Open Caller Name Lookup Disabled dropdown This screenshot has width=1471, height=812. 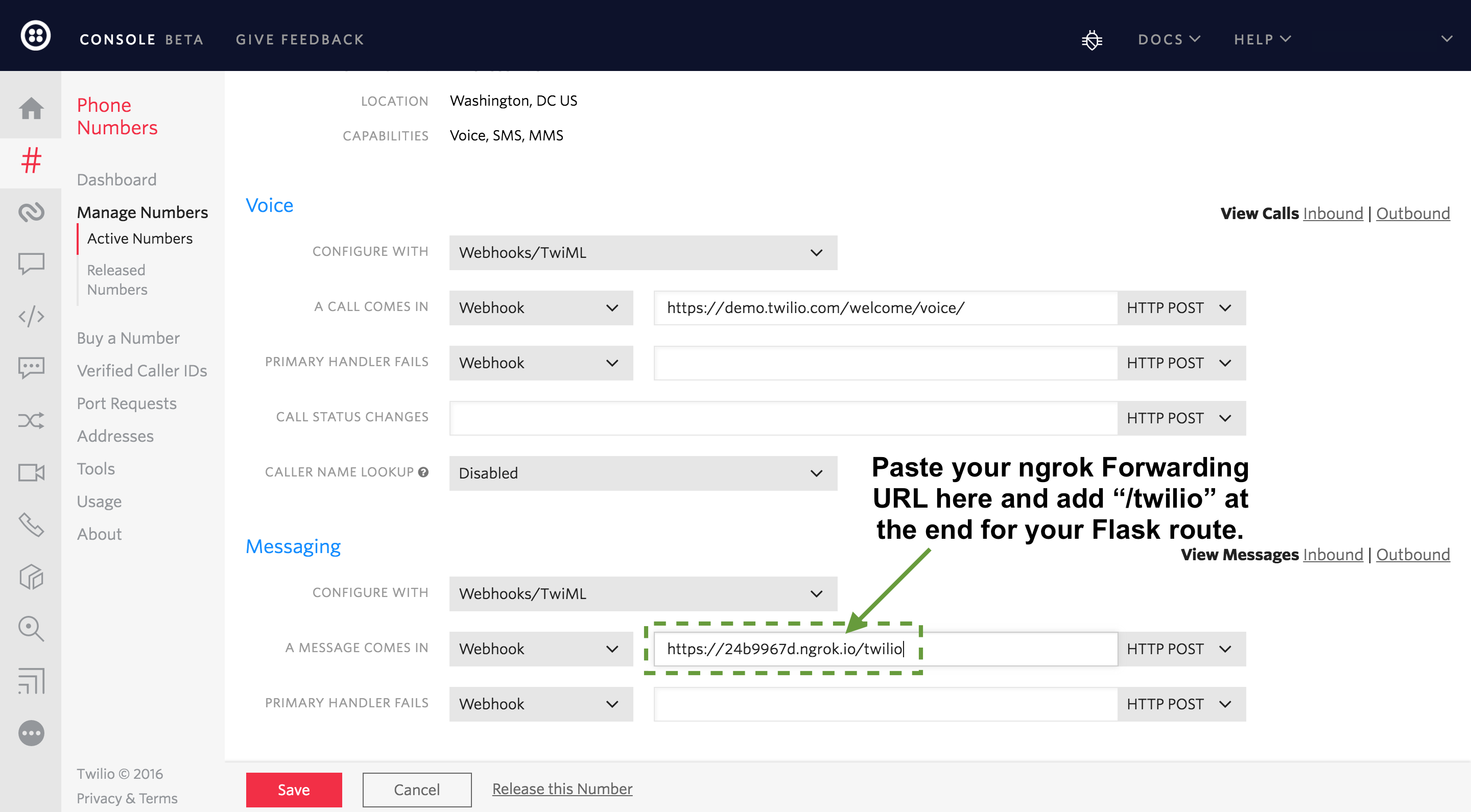point(643,473)
